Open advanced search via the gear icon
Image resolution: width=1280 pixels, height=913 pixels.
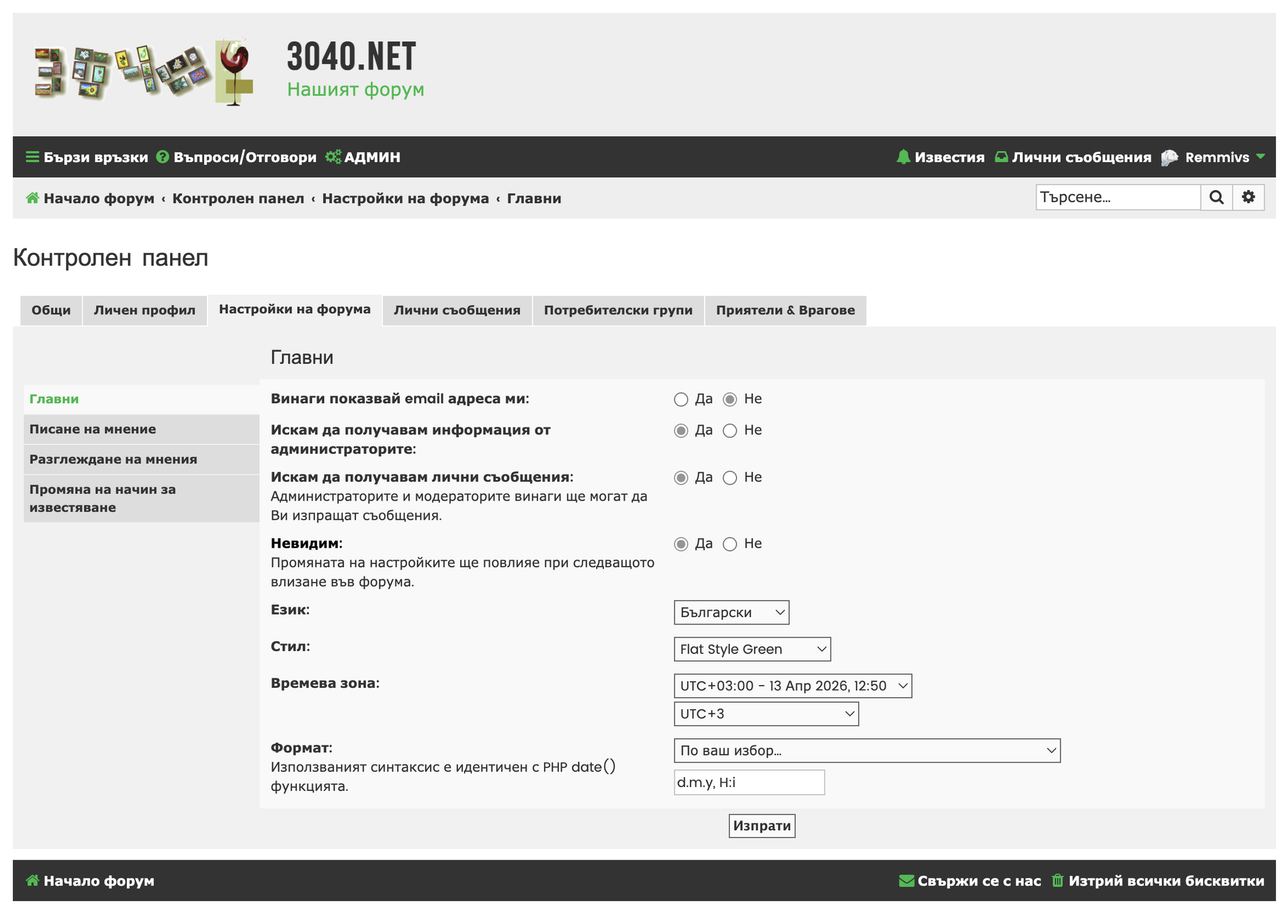1248,197
